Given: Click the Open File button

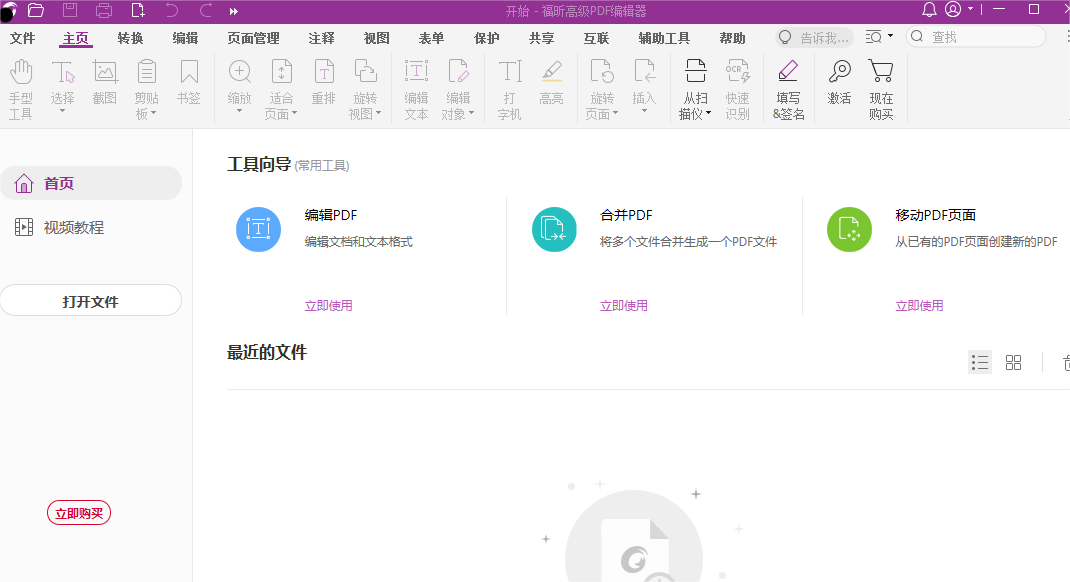Looking at the screenshot, I should pyautogui.click(x=91, y=299).
